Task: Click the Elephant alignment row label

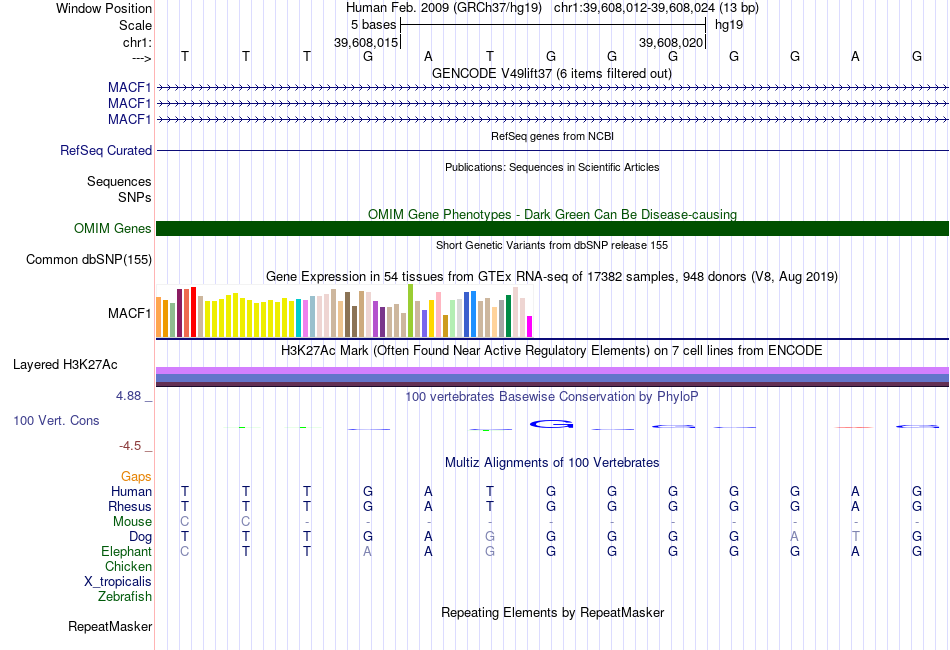Action: (x=127, y=551)
